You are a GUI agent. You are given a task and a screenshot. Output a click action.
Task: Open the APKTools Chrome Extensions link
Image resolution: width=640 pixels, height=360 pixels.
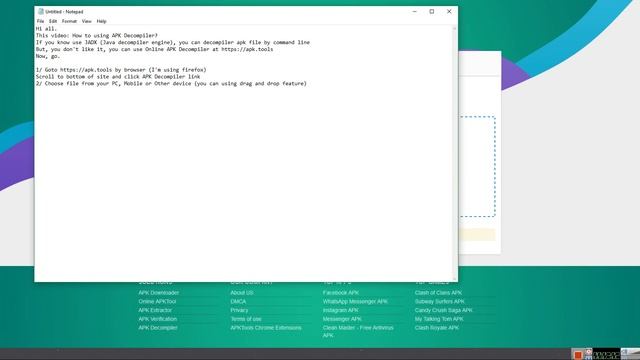coord(266,328)
